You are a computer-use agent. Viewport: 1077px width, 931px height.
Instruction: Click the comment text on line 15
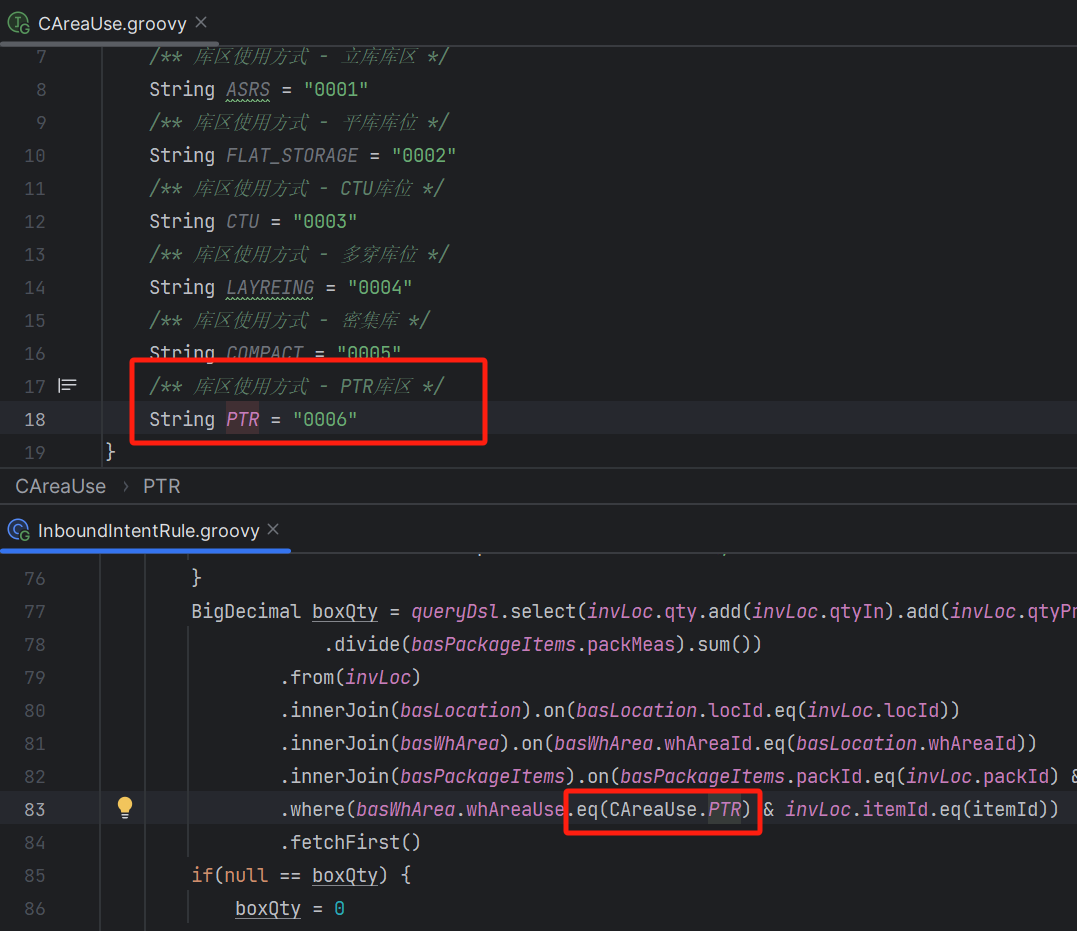(289, 320)
